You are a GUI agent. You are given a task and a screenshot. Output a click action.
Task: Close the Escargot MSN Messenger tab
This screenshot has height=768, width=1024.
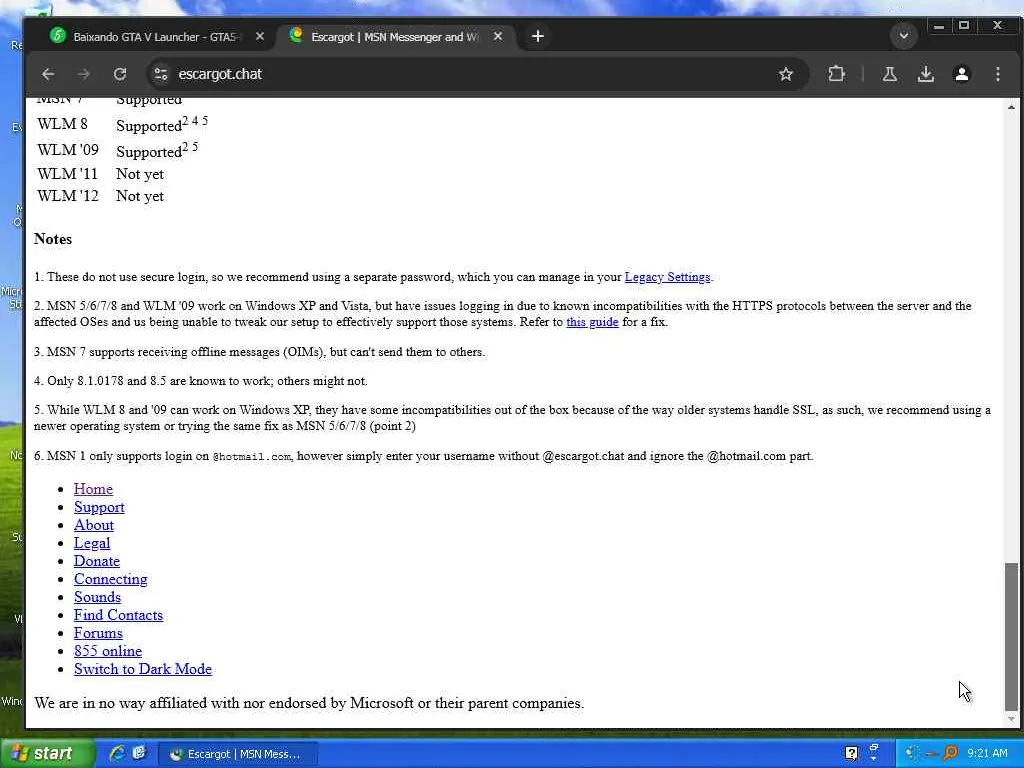(498, 37)
